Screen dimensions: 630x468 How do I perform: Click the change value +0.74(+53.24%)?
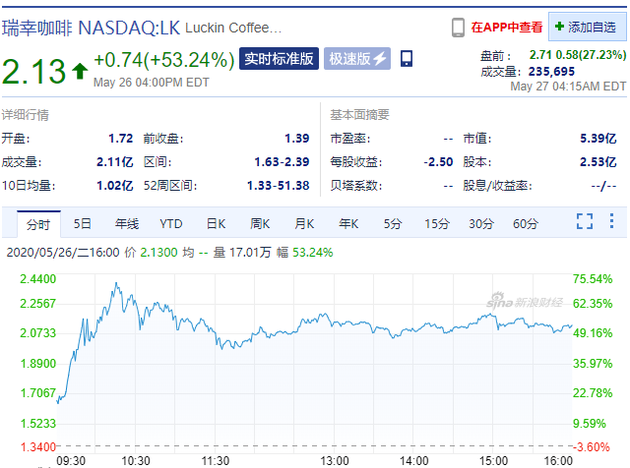click(164, 60)
